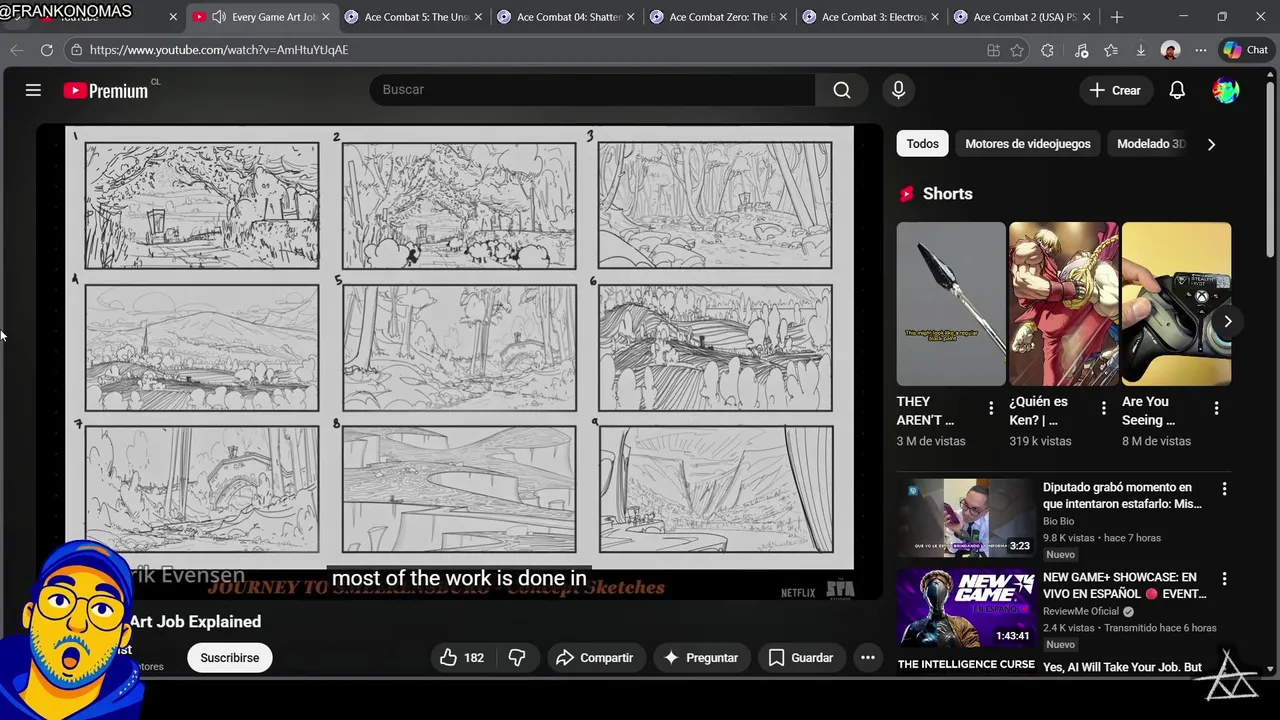Click the browser address bar URL
The image size is (1280, 720).
tap(219, 50)
